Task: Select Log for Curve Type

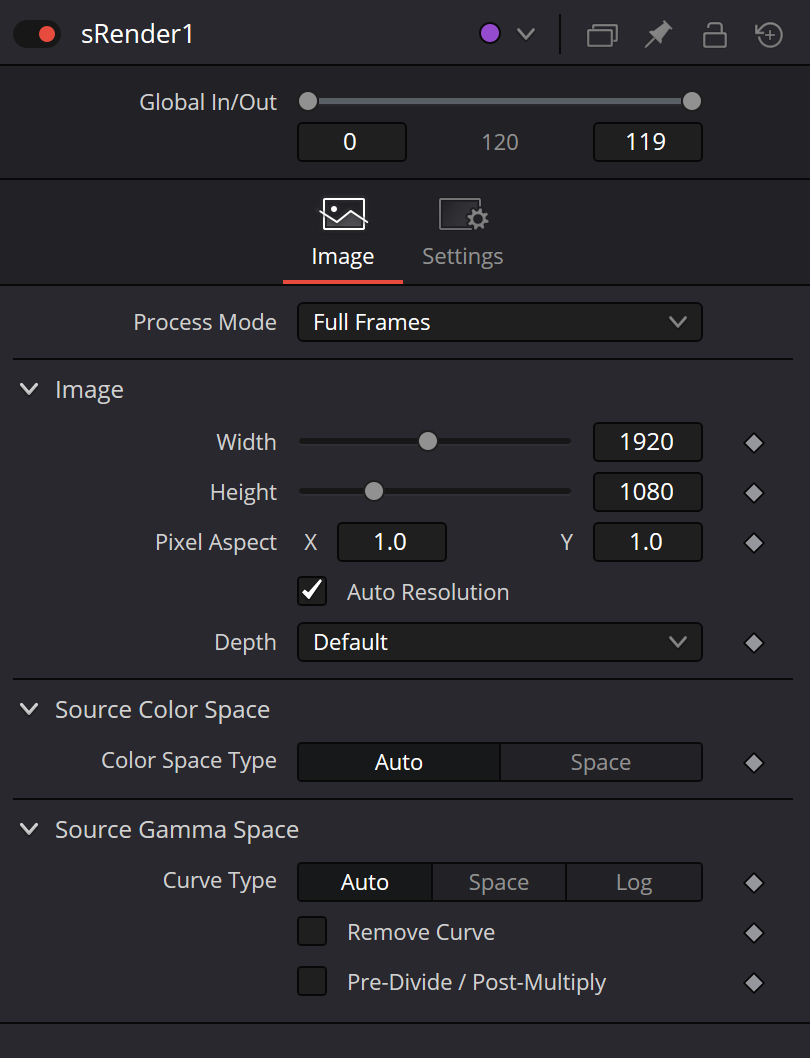Action: [x=634, y=882]
